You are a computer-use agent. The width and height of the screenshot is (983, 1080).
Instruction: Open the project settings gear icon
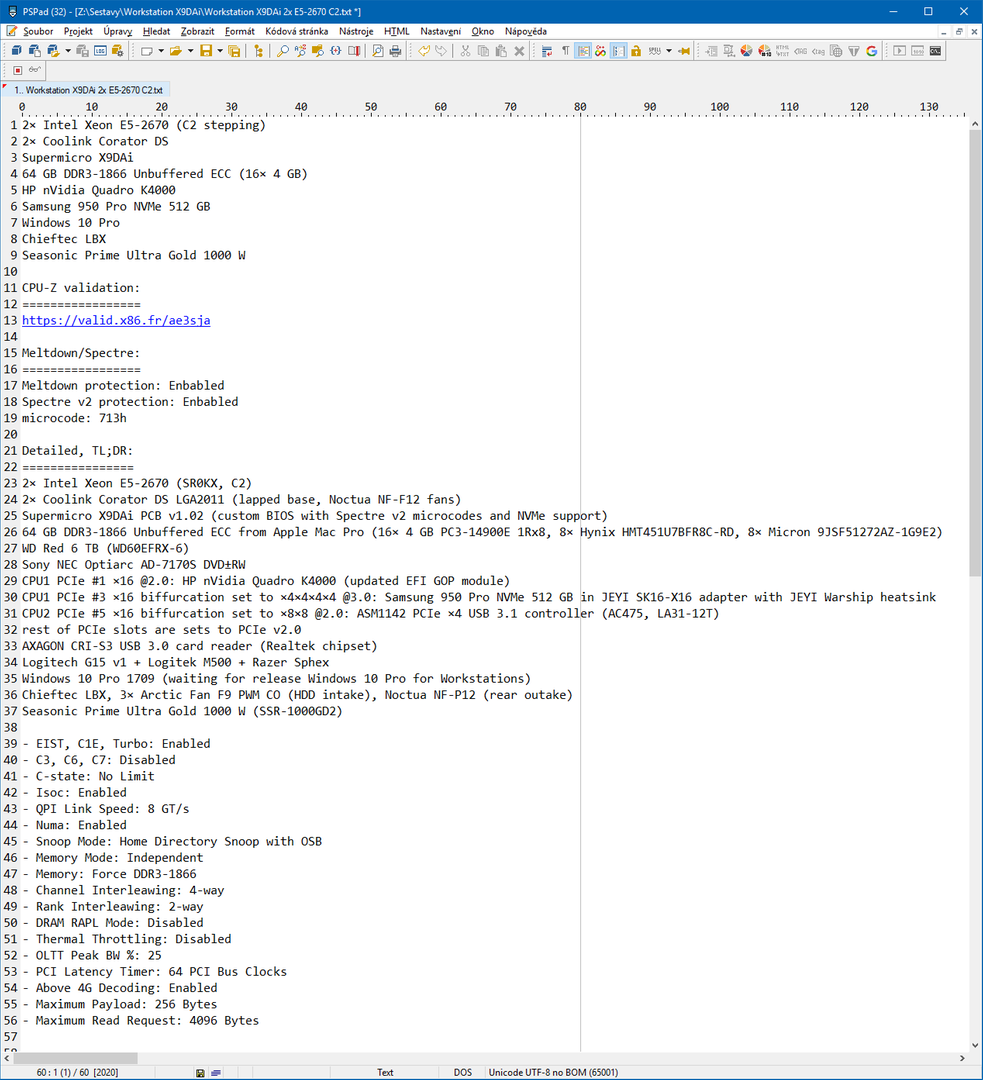click(x=118, y=51)
